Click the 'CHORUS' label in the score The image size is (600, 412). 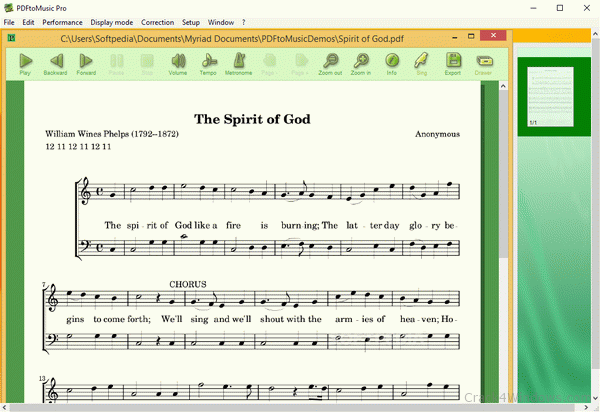tap(188, 284)
